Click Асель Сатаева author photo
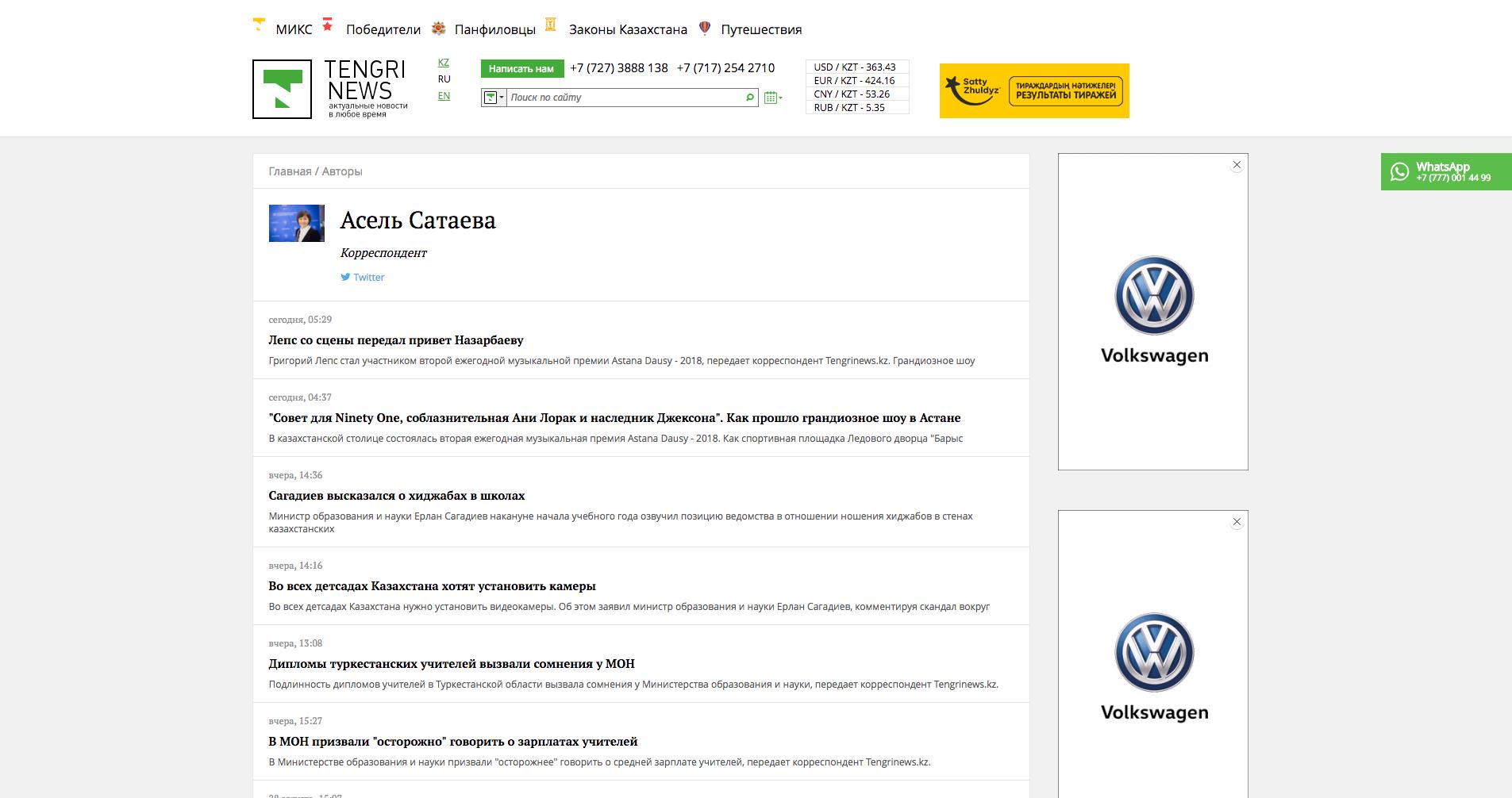Viewport: 1512px width, 798px height. pos(297,223)
